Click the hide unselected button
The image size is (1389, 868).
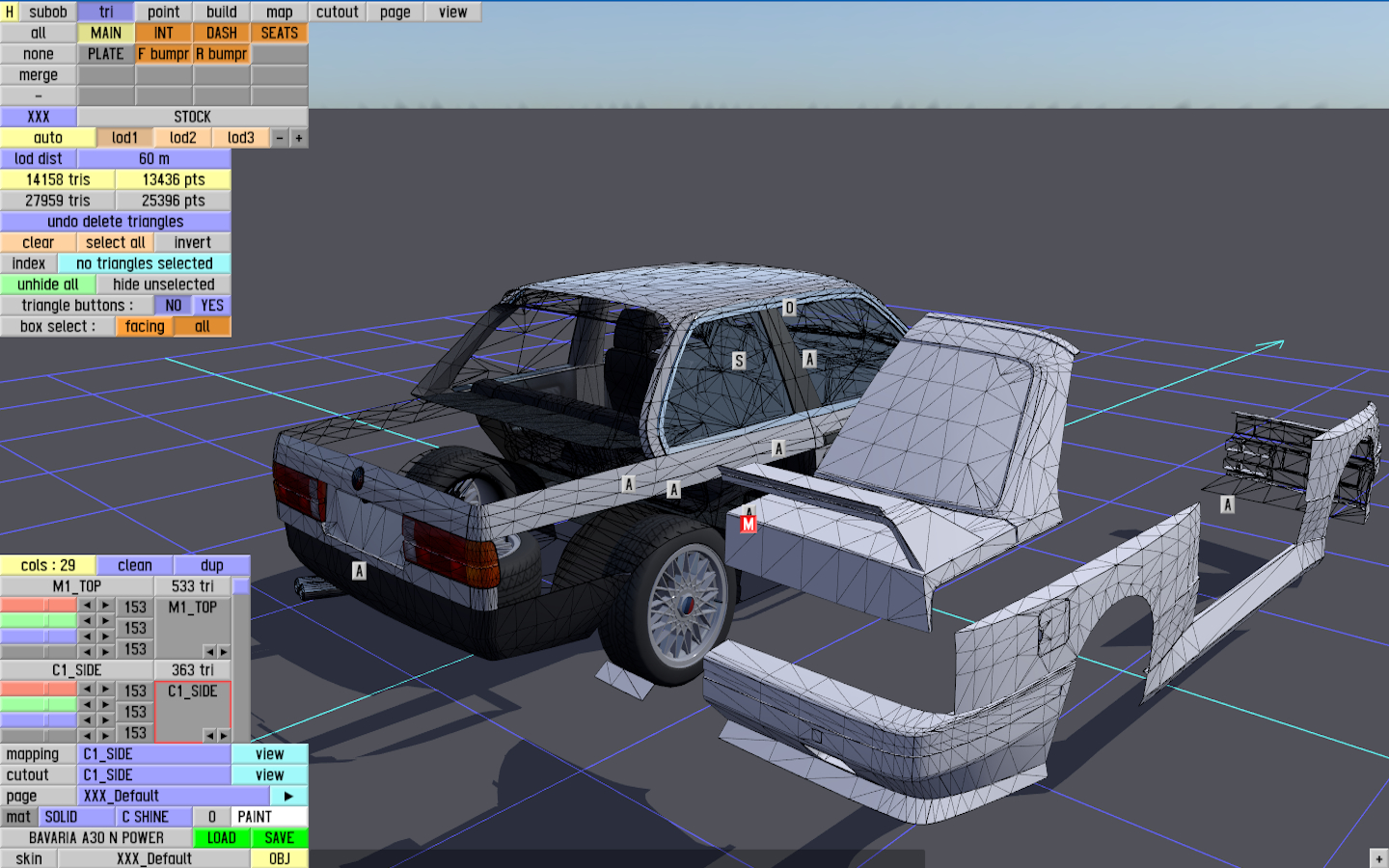click(x=164, y=285)
